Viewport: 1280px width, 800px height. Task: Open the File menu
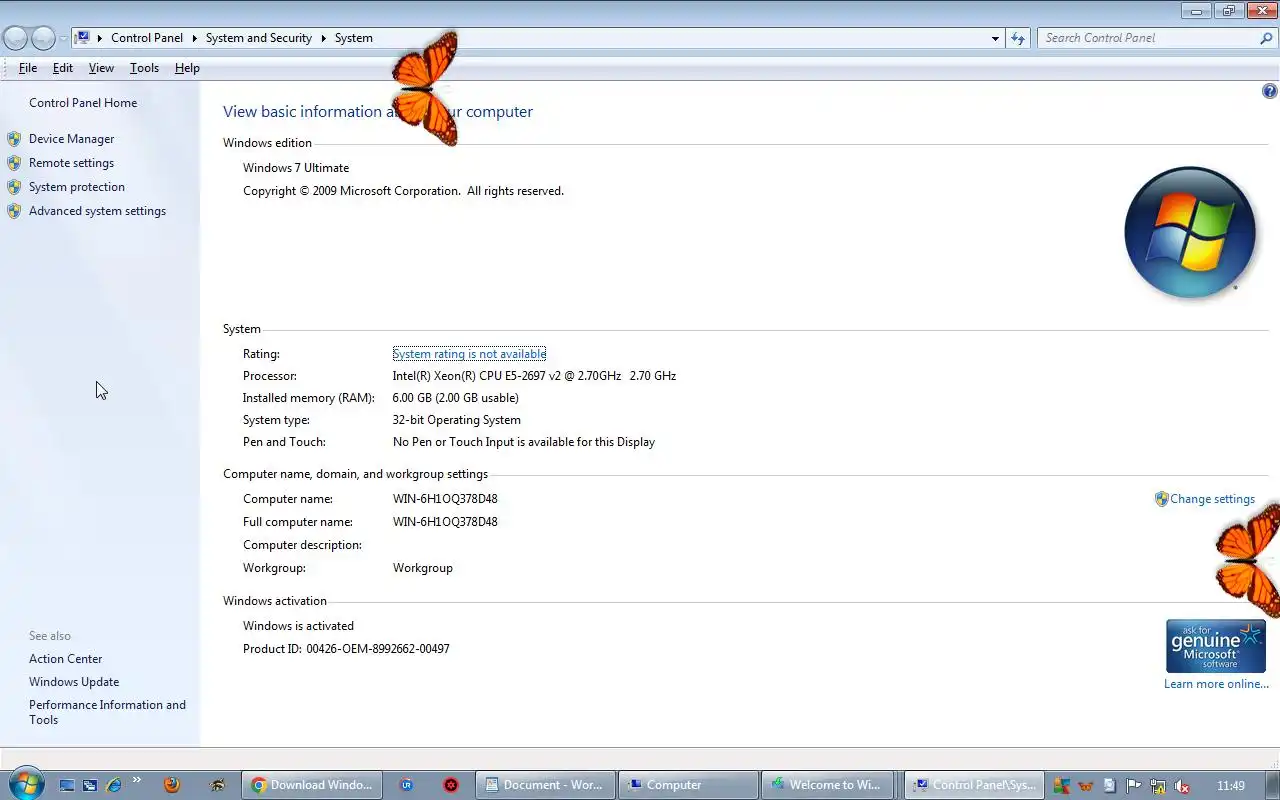(28, 68)
